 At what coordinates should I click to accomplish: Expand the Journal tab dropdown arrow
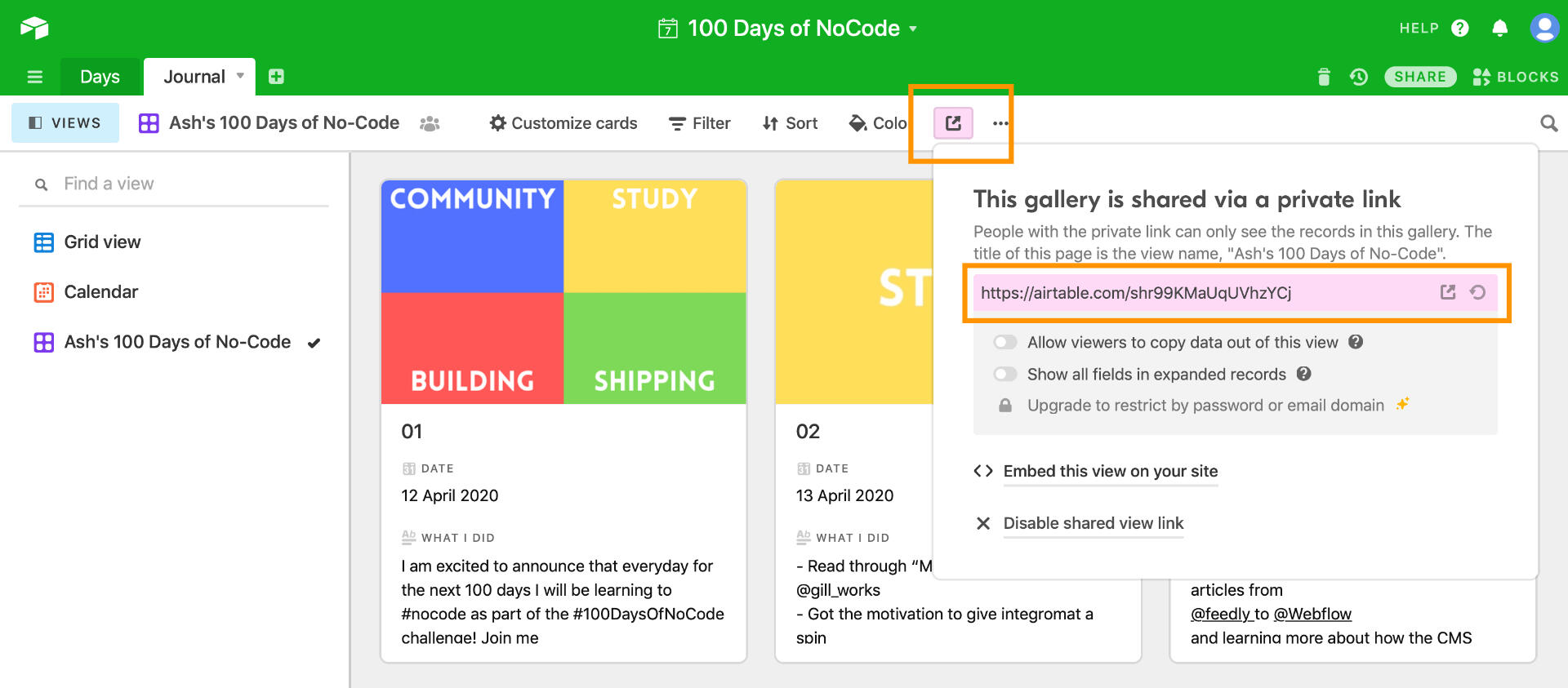240,76
